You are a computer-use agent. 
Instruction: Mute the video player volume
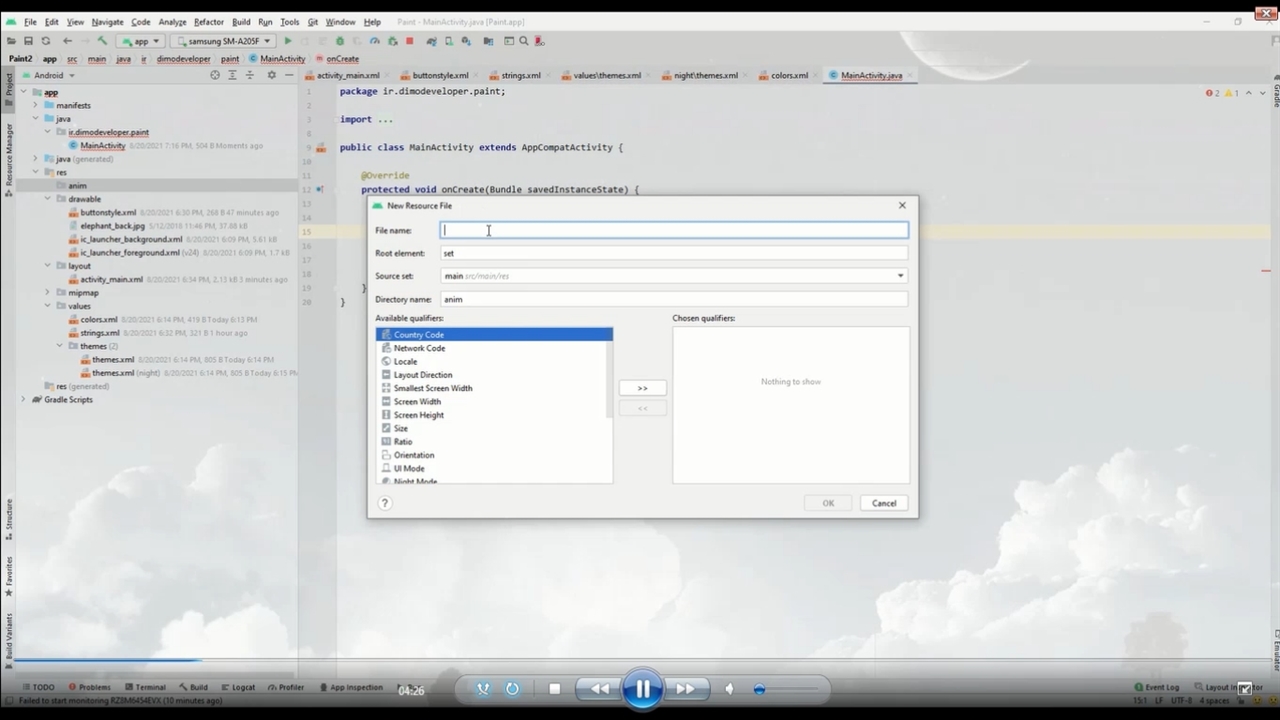click(x=729, y=689)
